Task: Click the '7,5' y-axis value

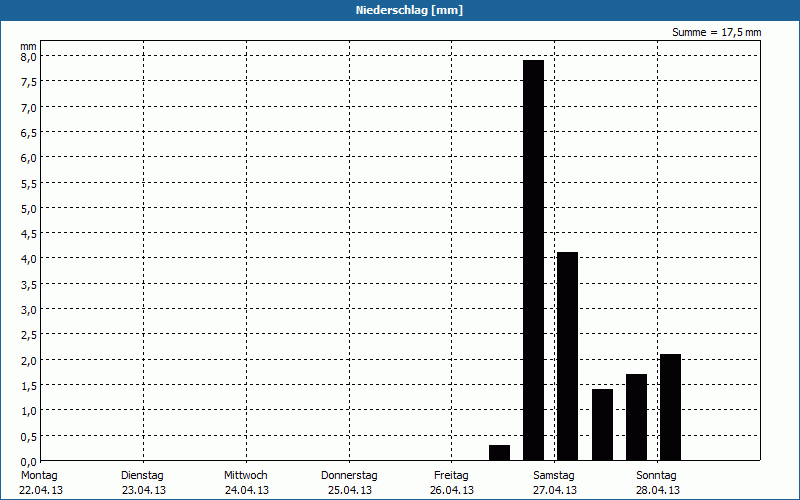Action: [x=29, y=82]
